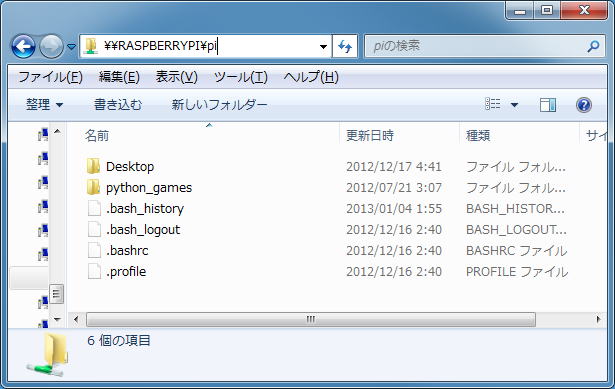Click the horizontal scrollbar left arrow
The height and width of the screenshot is (389, 615).
point(76,319)
